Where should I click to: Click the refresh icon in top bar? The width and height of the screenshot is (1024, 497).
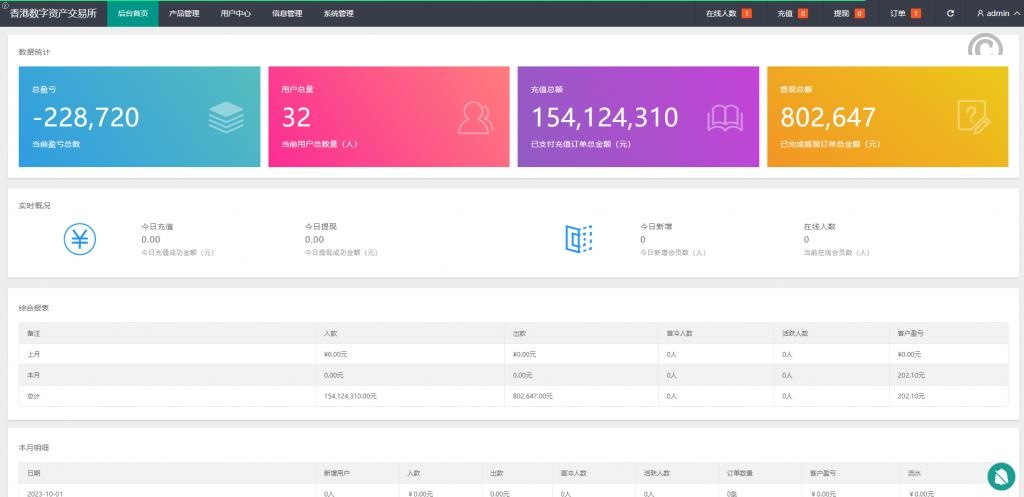click(950, 14)
